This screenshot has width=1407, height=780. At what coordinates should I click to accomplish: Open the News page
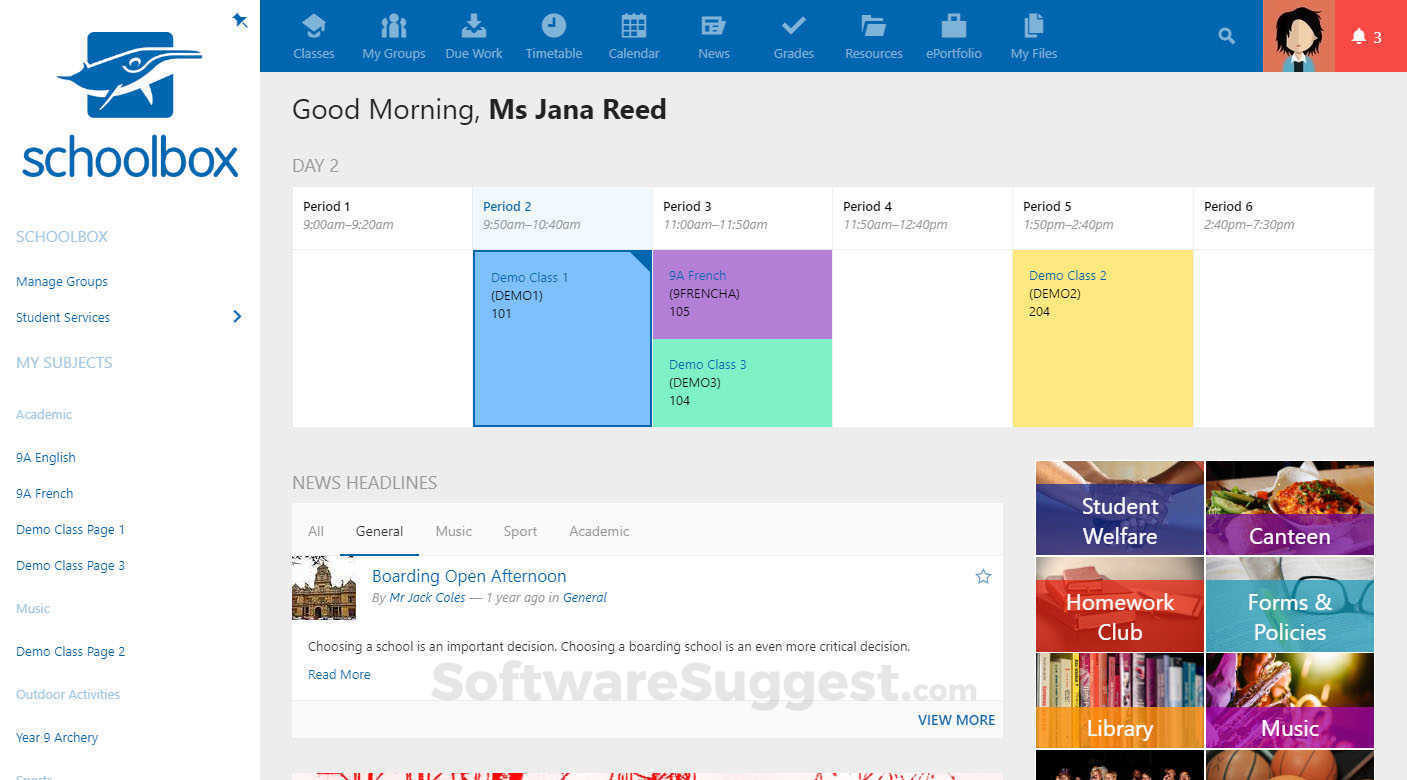tap(713, 36)
